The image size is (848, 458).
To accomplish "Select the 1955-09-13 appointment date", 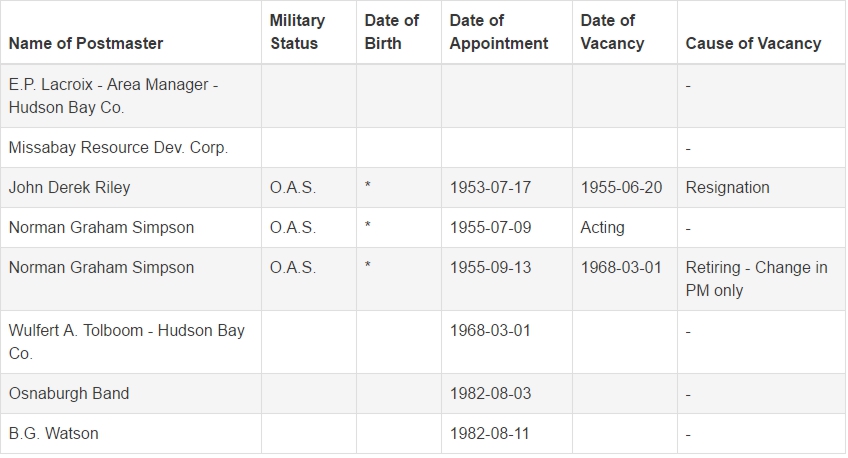I will 490,268.
